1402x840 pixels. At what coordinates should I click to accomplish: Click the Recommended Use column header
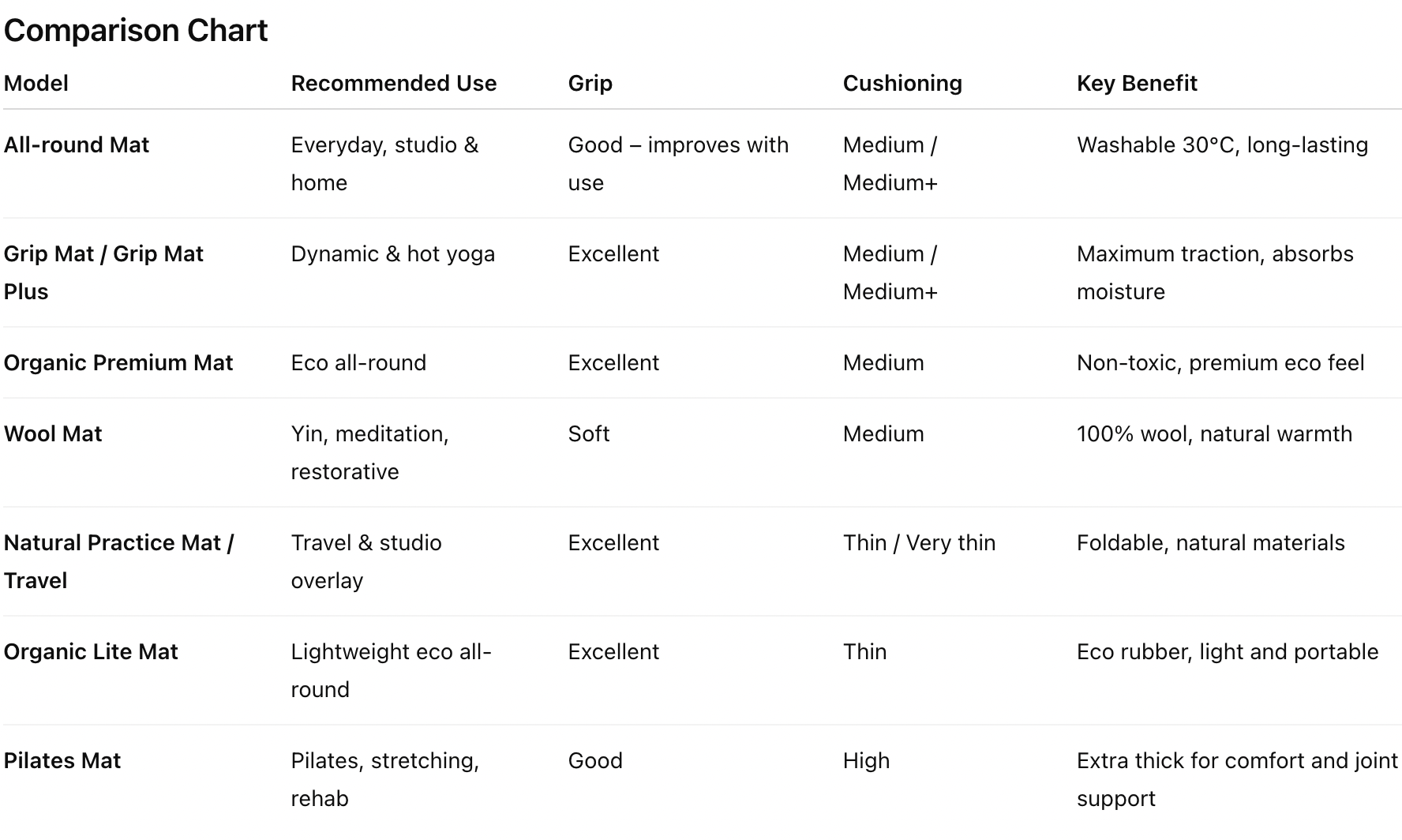click(x=393, y=83)
